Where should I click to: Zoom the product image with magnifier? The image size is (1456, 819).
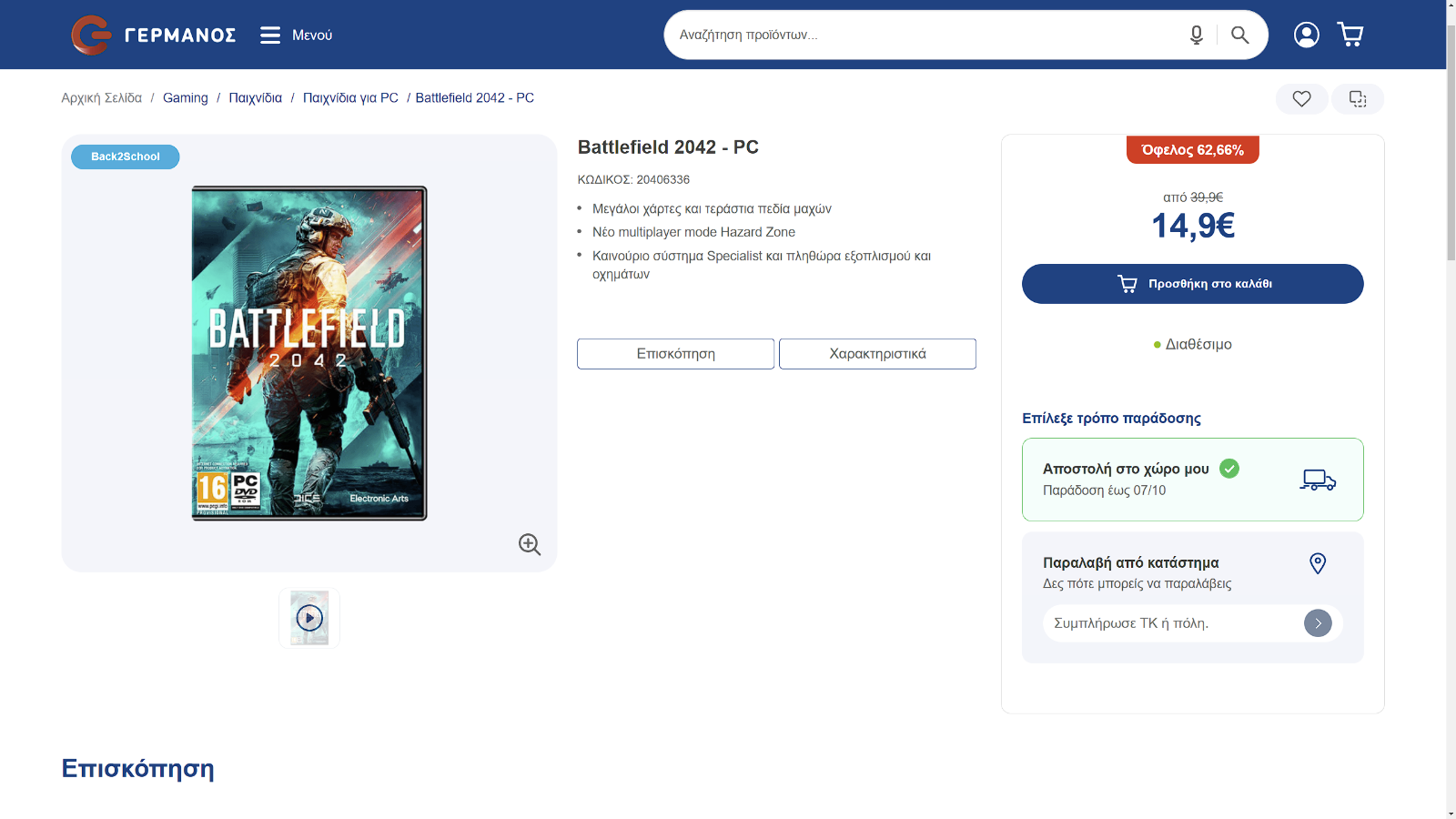coord(530,544)
